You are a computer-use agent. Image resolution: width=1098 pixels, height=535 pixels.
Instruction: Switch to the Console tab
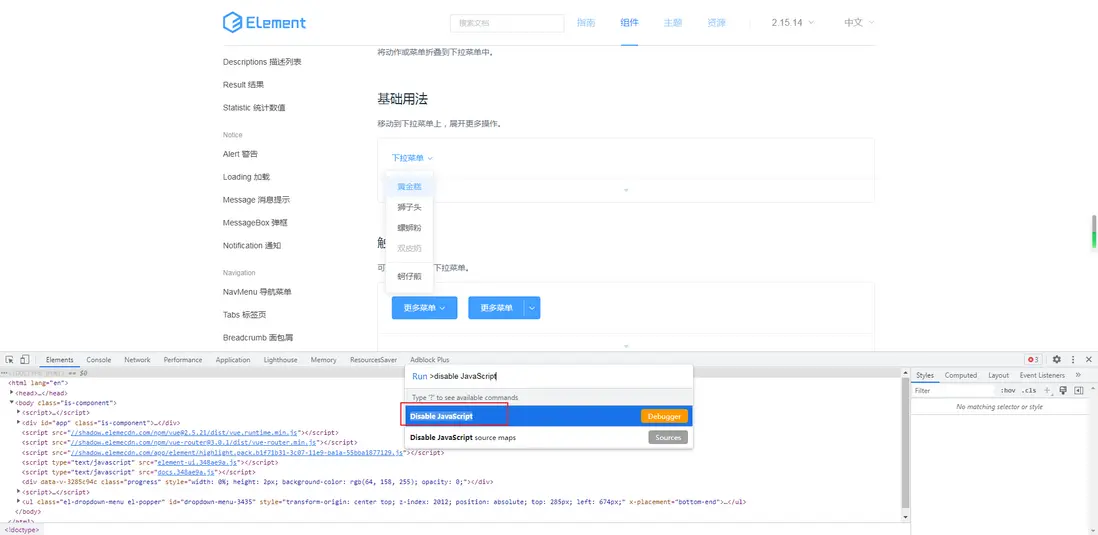coord(99,360)
